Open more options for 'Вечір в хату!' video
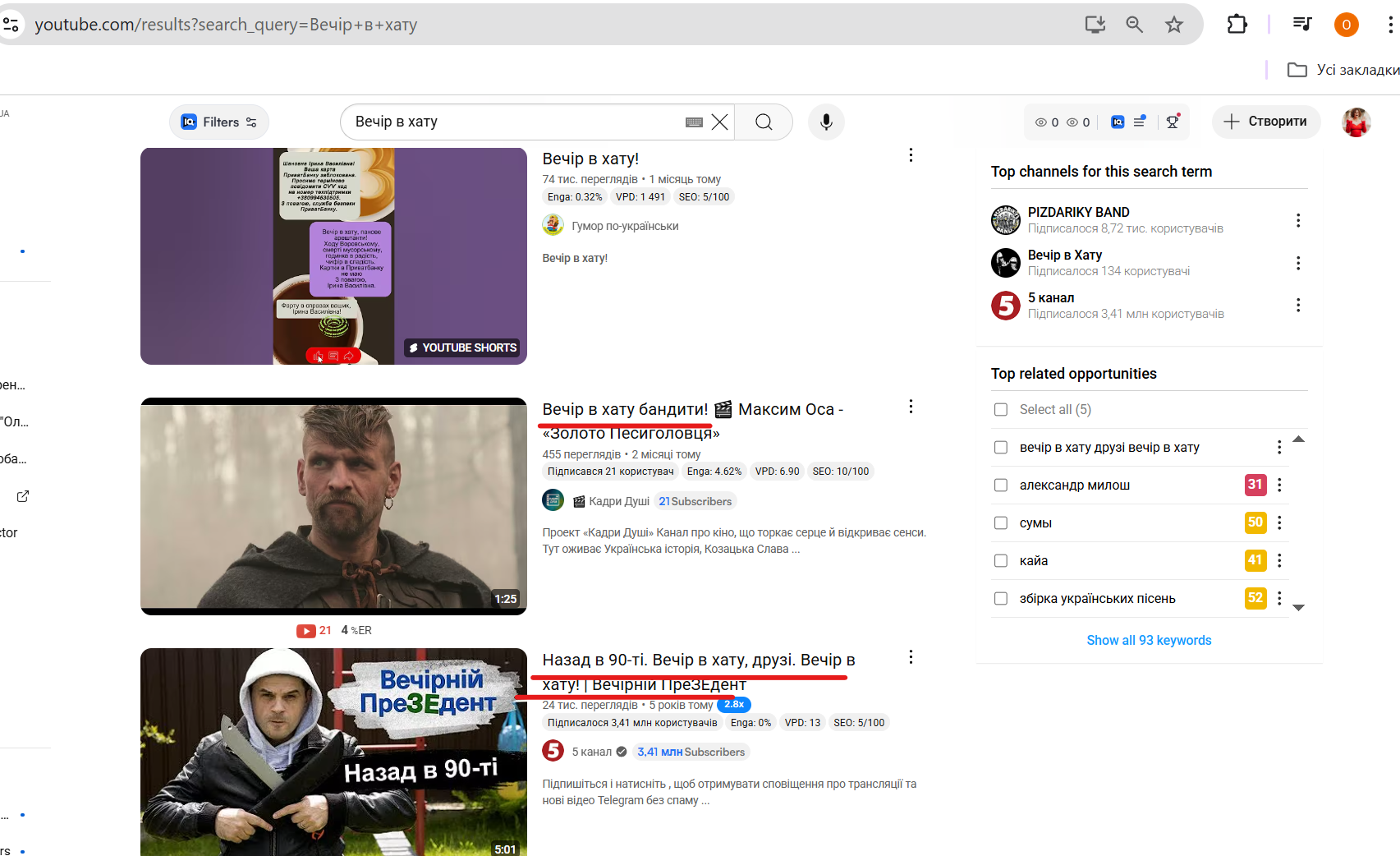 (x=911, y=156)
